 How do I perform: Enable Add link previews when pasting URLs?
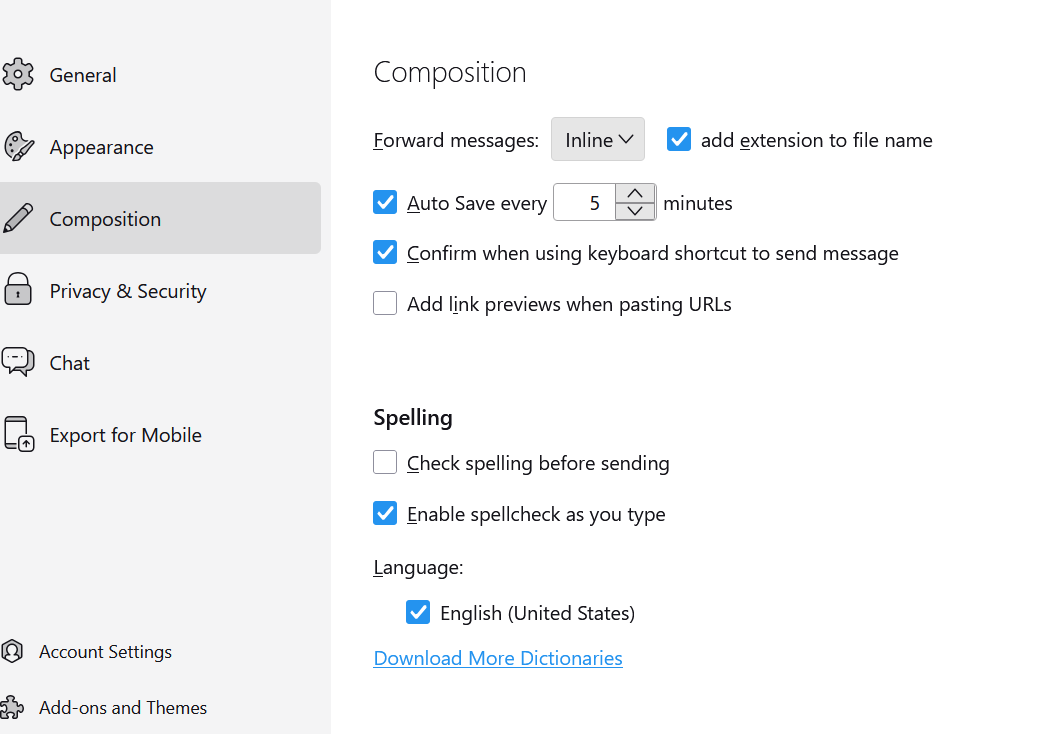pos(385,304)
